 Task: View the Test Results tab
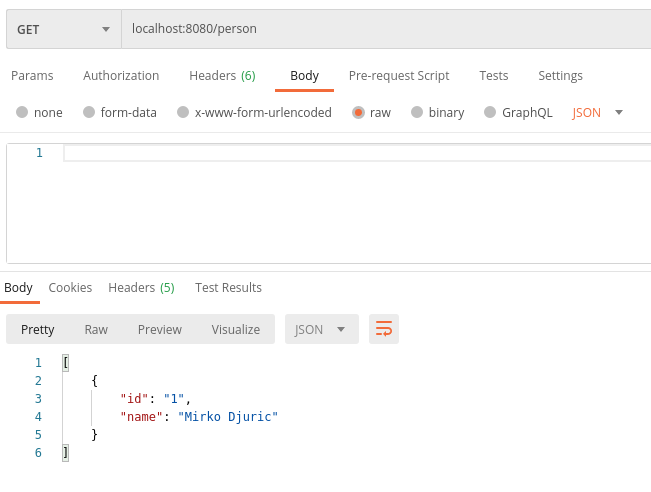click(x=228, y=287)
